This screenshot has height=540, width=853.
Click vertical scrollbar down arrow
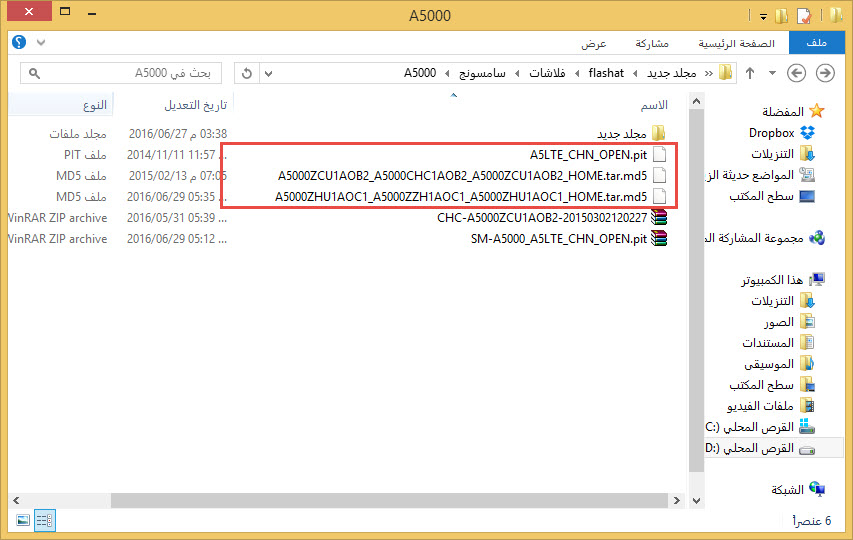tap(696, 500)
